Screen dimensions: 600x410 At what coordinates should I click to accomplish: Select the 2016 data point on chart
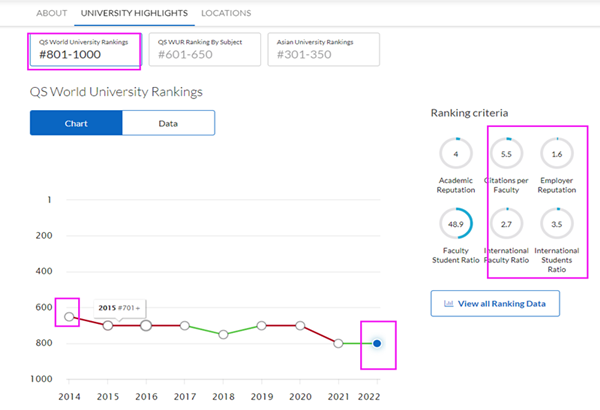(x=146, y=325)
